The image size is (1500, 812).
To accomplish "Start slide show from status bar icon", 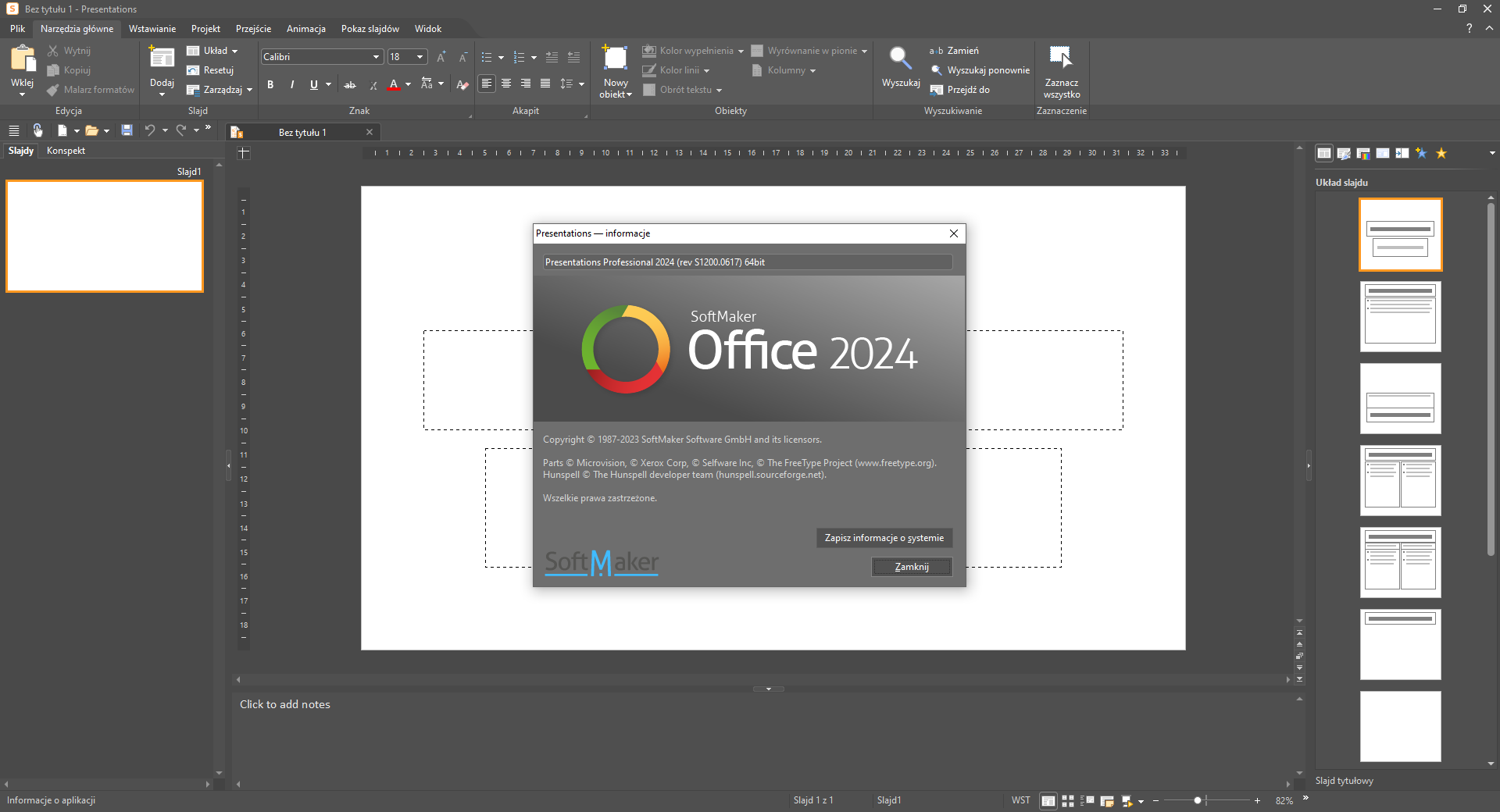I will click(1127, 800).
